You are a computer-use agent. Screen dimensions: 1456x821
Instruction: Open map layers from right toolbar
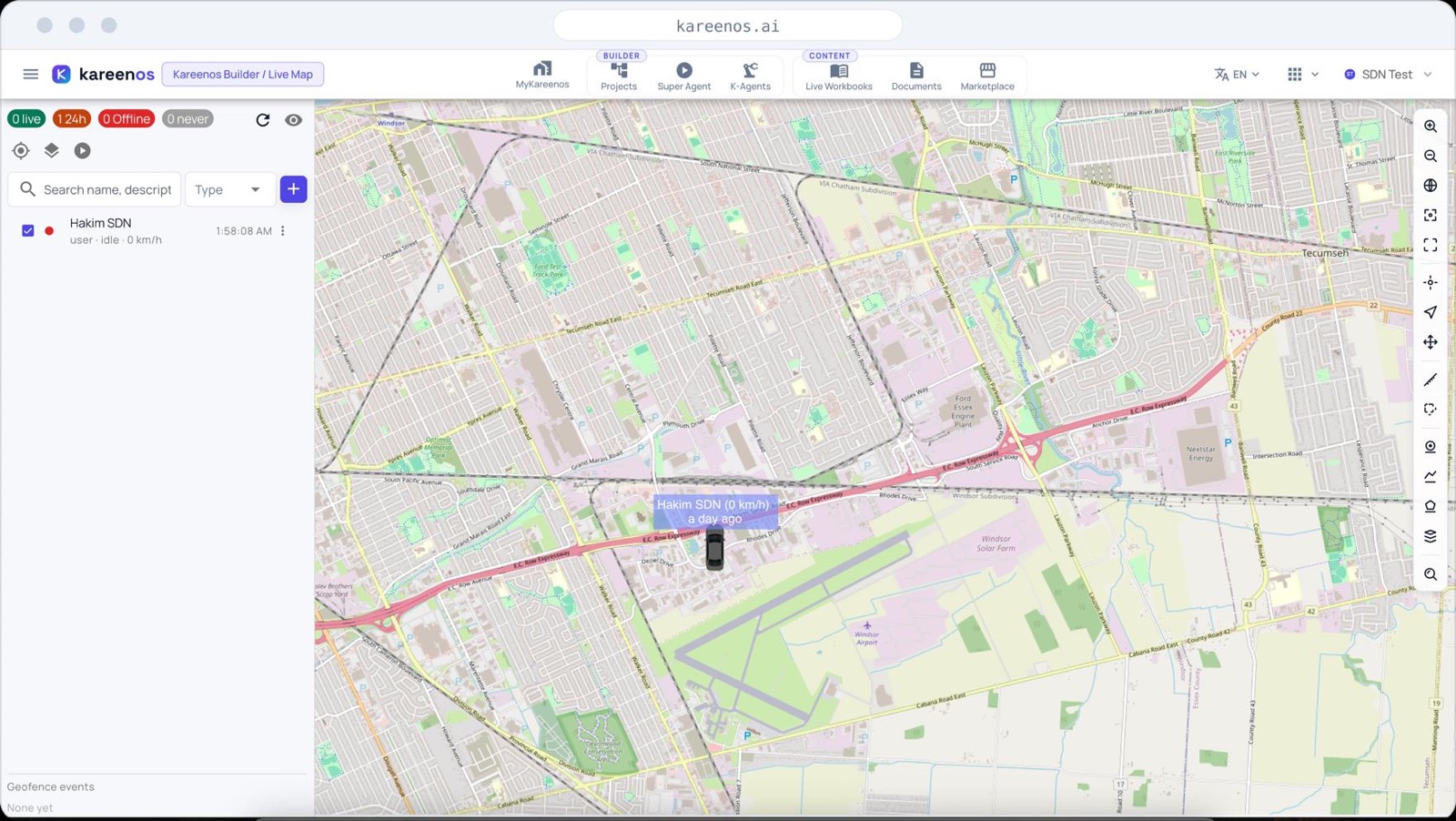(1431, 536)
